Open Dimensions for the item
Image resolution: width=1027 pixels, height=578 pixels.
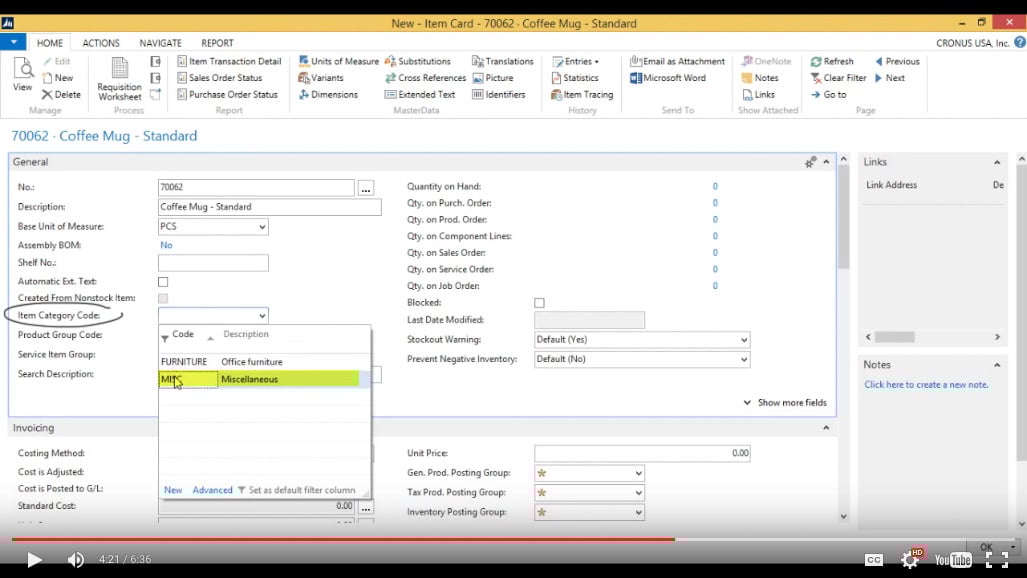(328, 94)
